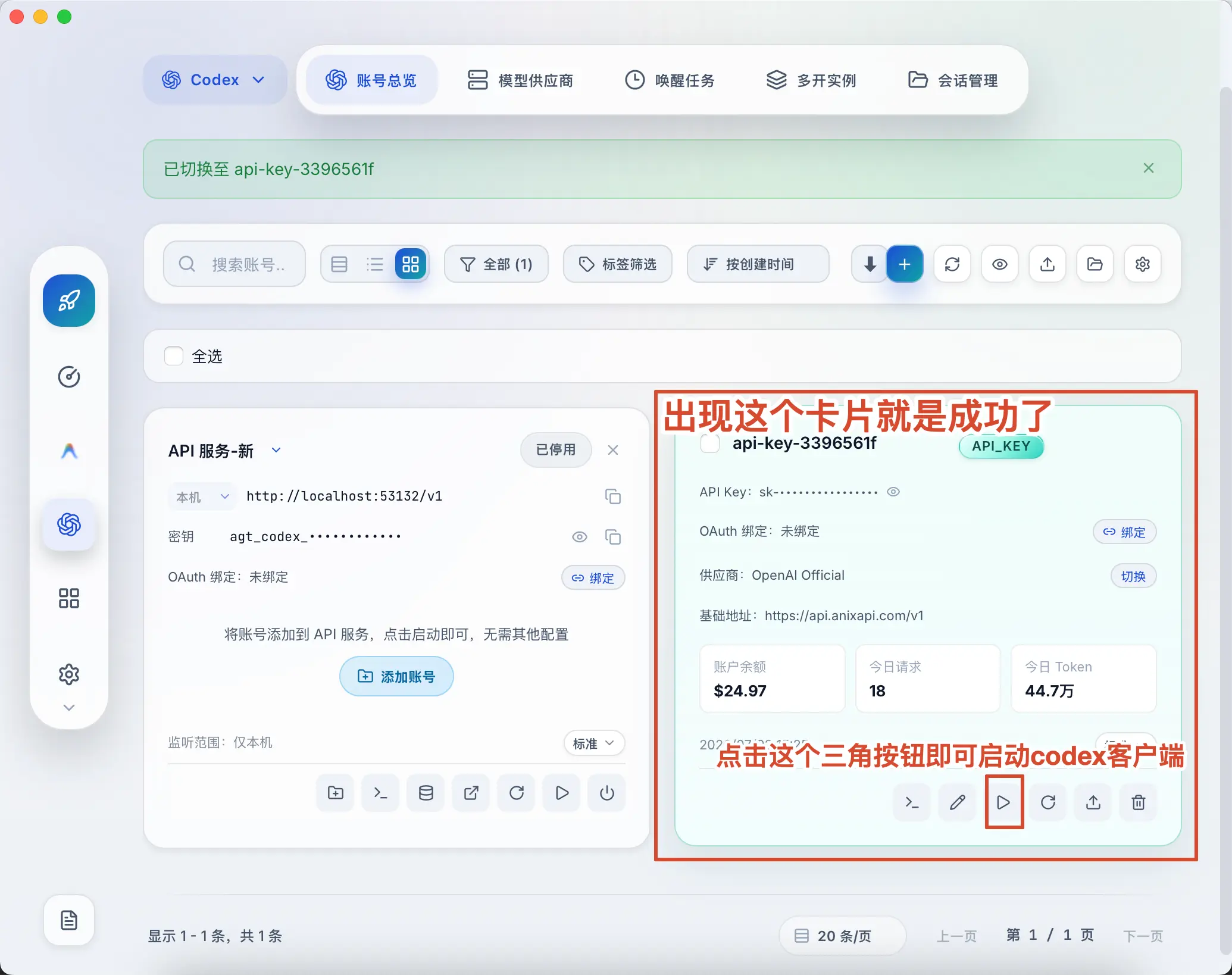Open terminal icon in API service card
The height and width of the screenshot is (975, 1232).
[381, 793]
